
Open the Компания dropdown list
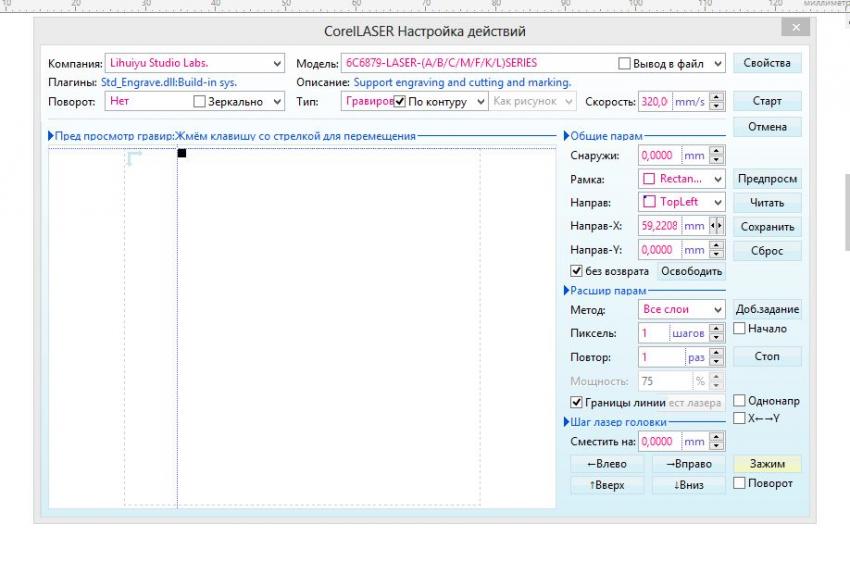277,63
